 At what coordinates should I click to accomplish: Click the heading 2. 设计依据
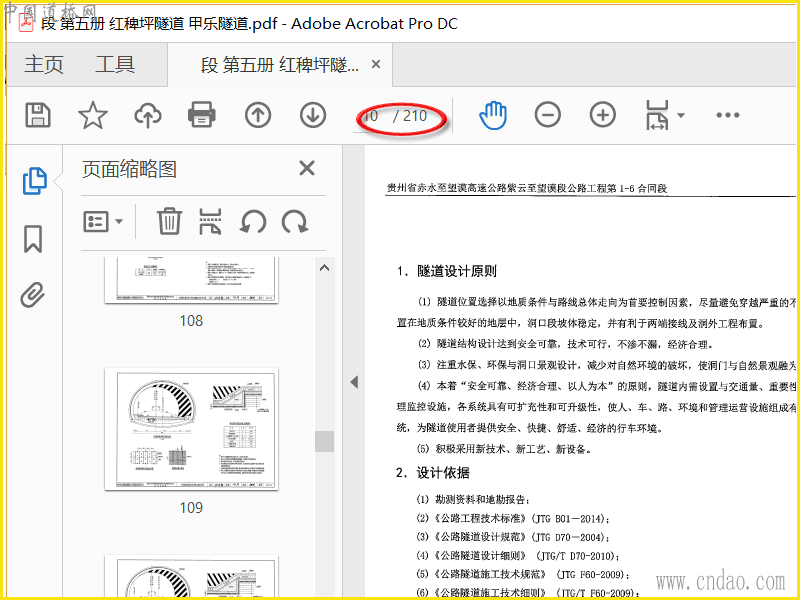(433, 473)
